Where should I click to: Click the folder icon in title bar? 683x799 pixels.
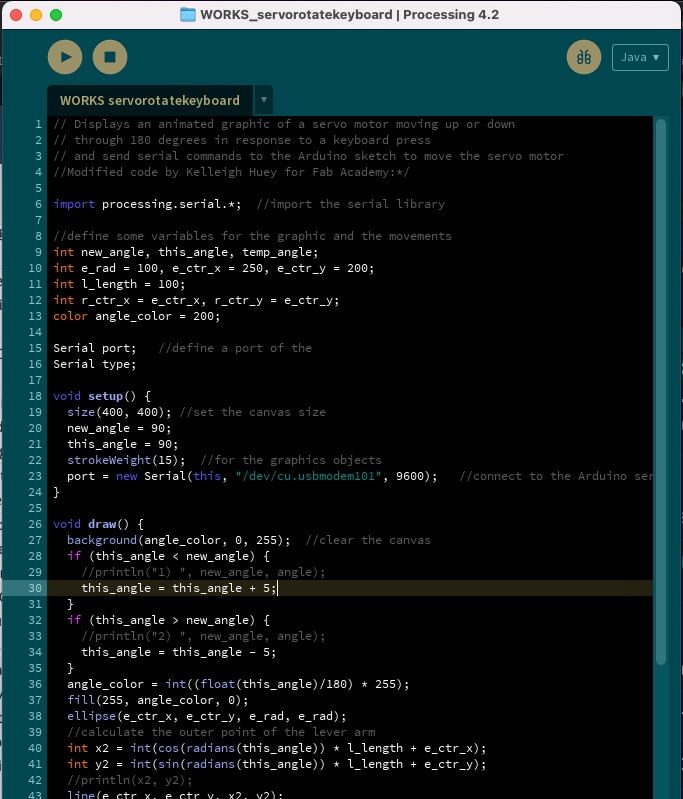188,14
